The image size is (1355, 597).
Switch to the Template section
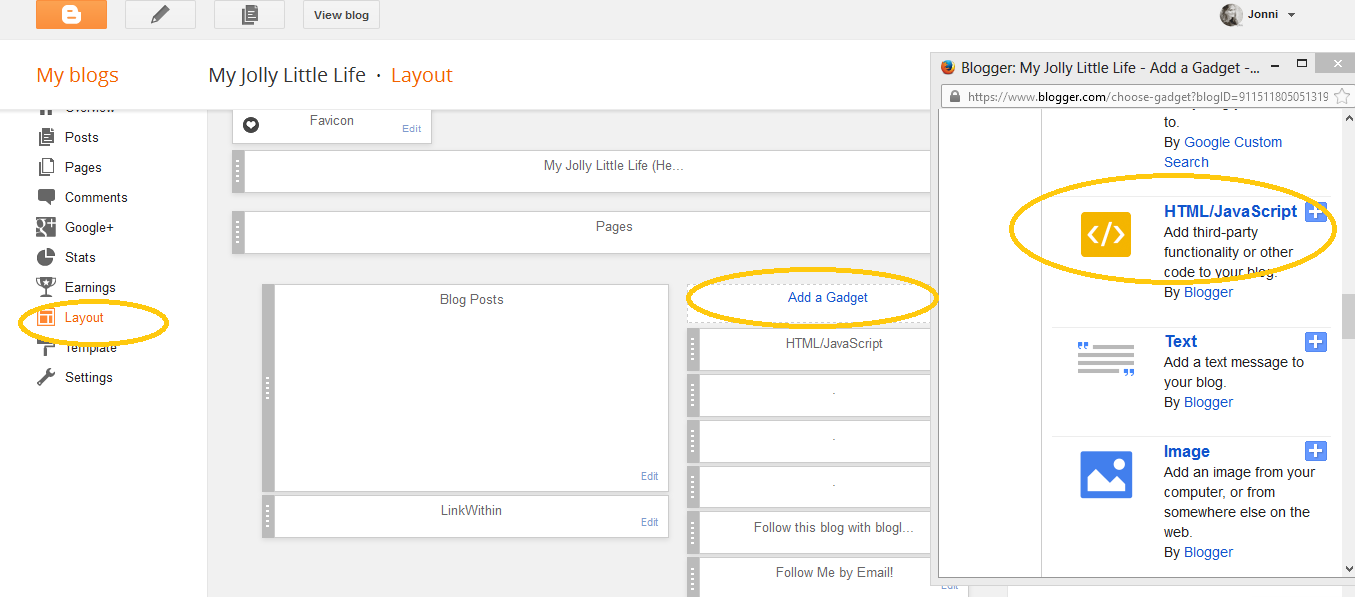point(85,347)
